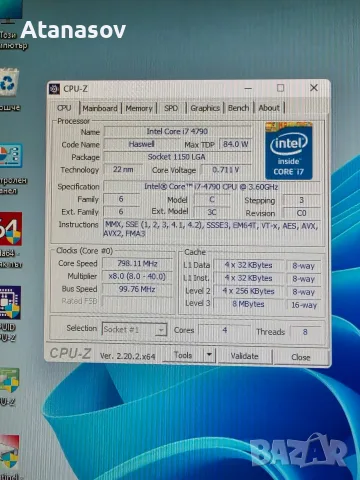This screenshot has width=360, height=480.
Task: Click the Close button in CPU-Z
Action: click(301, 357)
